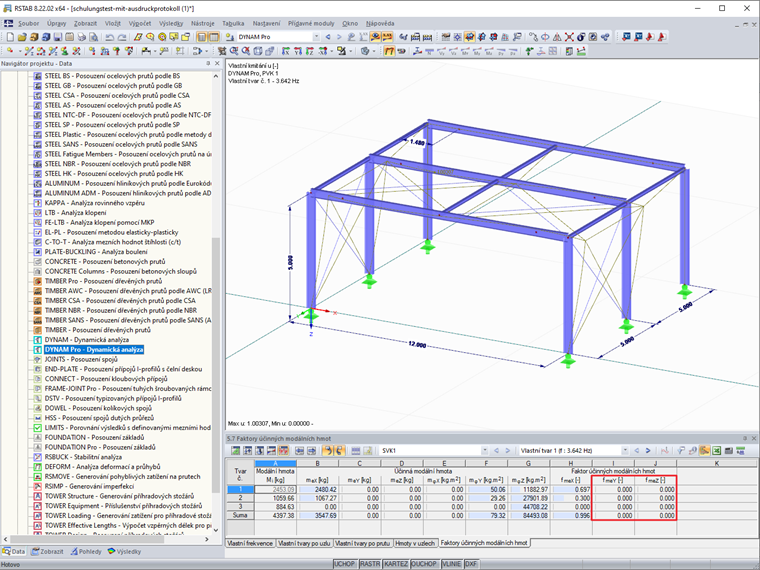Switch to the Data navigator tab

click(x=14, y=552)
